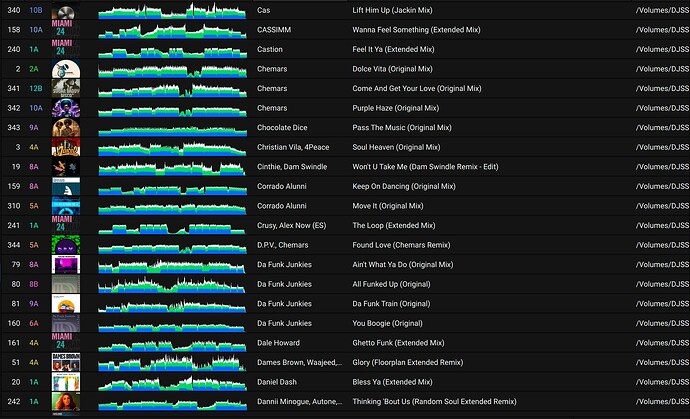The width and height of the screenshot is (690, 419).
Task: Click album art for Pass The Music
Action: click(x=66, y=127)
